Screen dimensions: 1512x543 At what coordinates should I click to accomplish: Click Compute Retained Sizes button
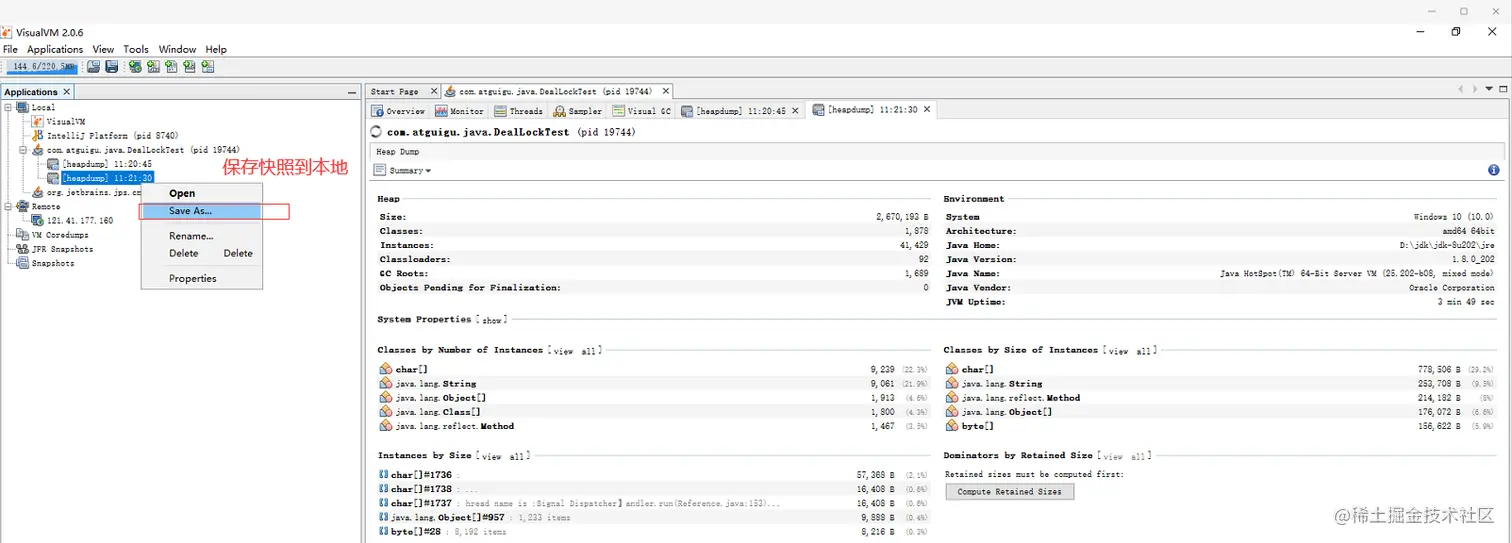pos(1010,492)
